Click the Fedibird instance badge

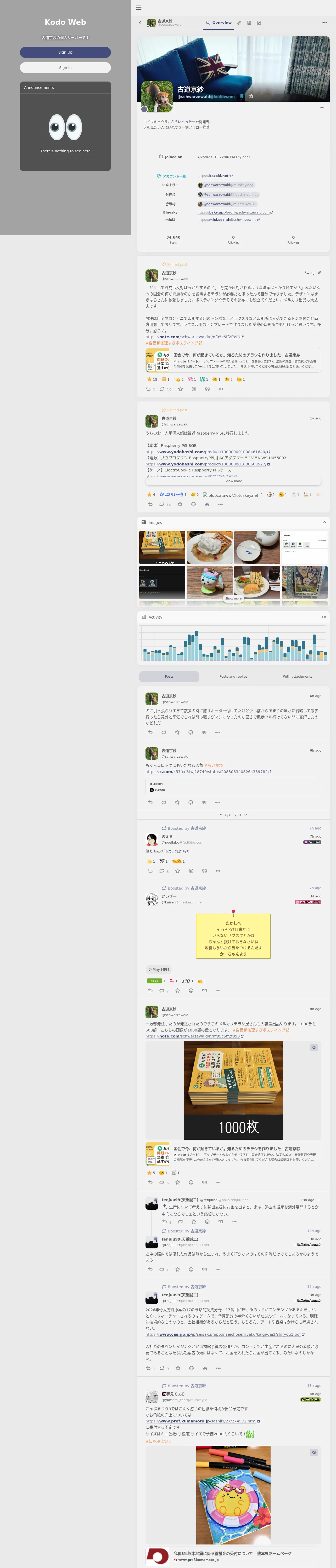[x=312, y=843]
